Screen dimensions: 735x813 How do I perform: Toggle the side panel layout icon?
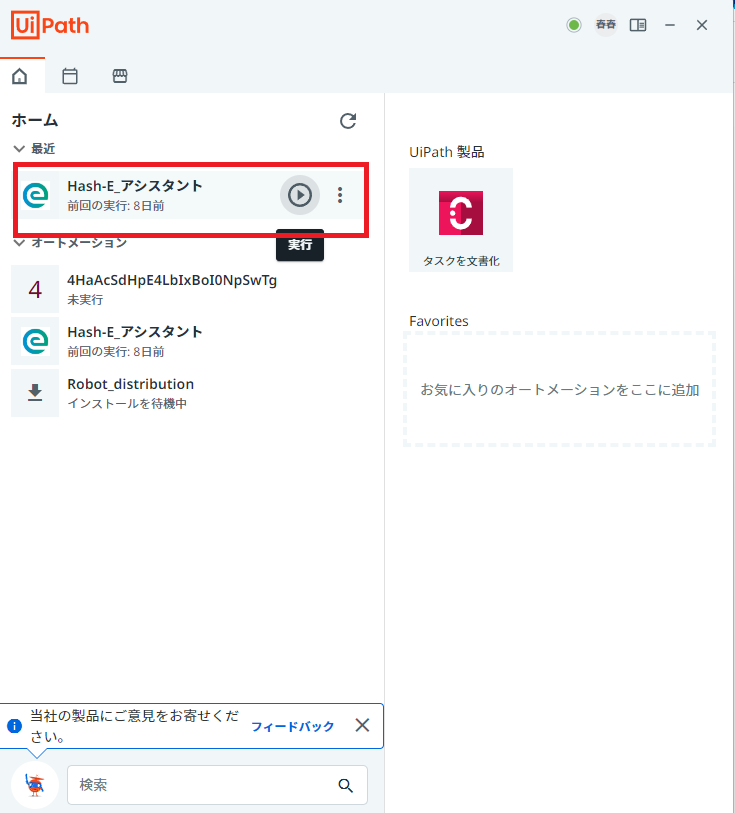pyautogui.click(x=638, y=25)
